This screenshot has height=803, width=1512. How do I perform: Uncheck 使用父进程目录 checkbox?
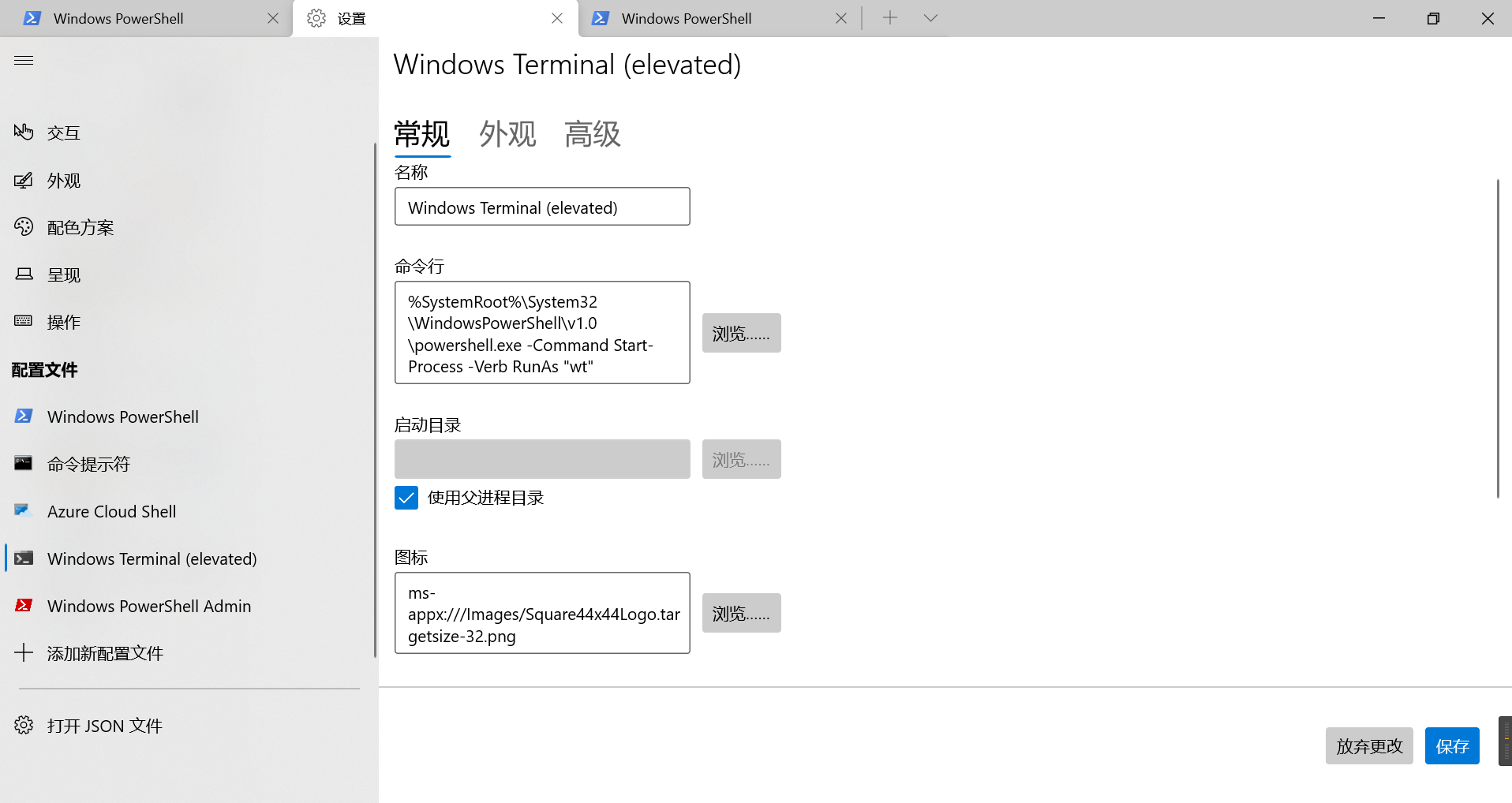(406, 497)
